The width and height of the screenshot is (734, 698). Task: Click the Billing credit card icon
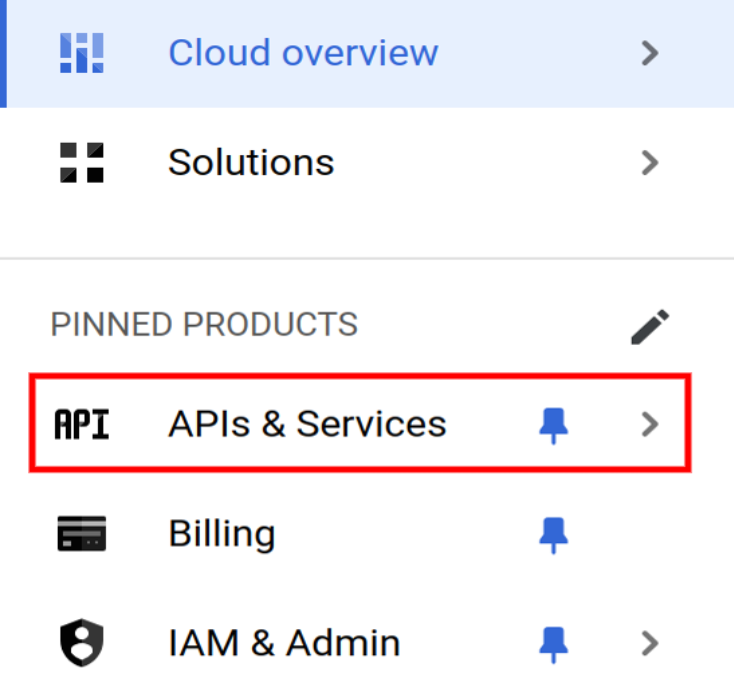[81, 535]
